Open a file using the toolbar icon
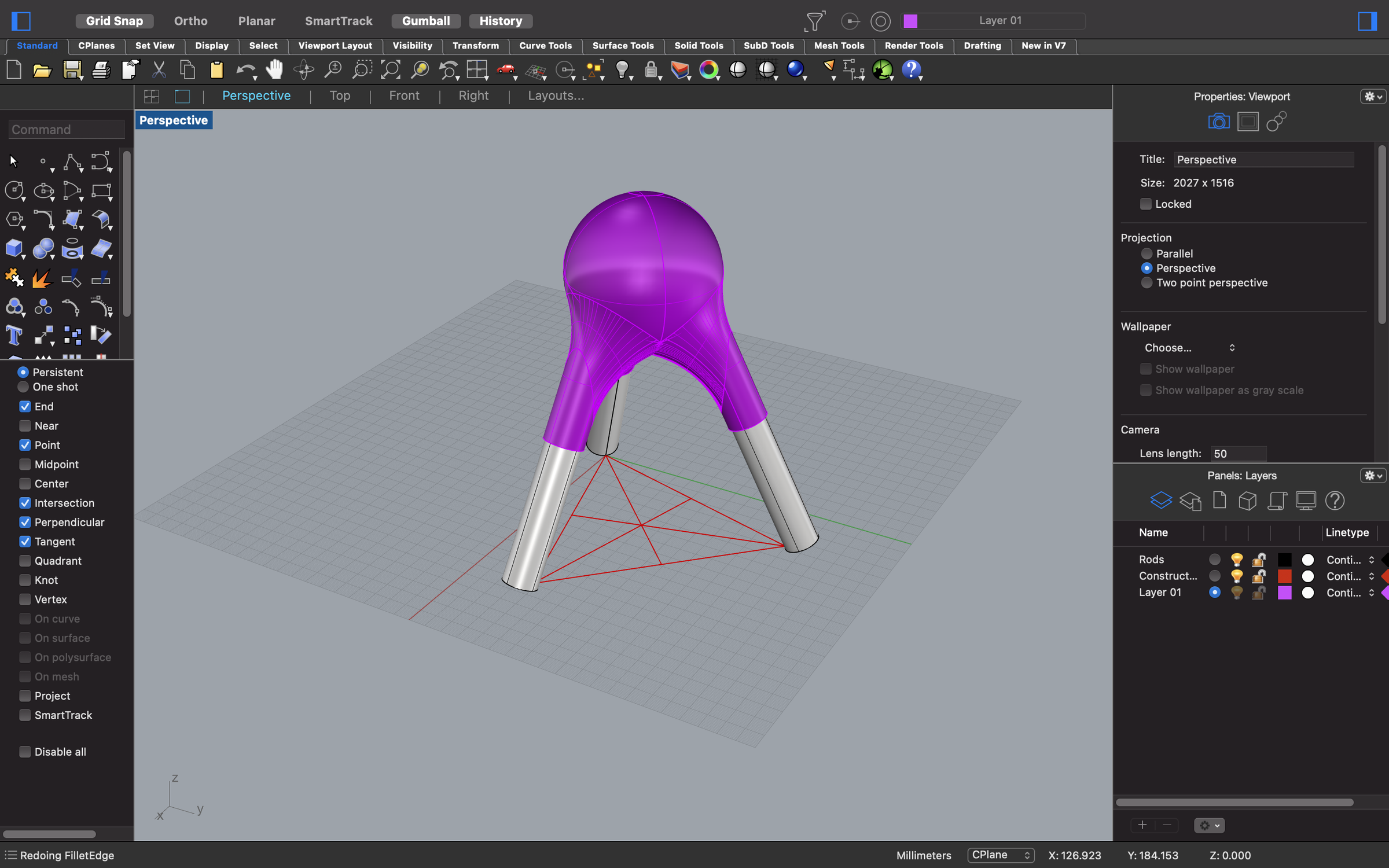 click(x=42, y=70)
